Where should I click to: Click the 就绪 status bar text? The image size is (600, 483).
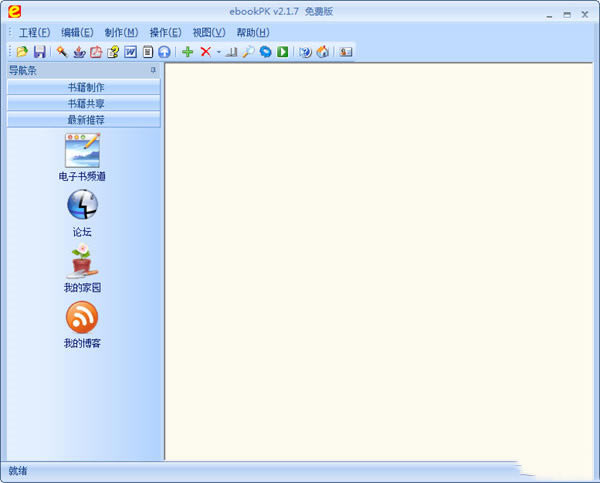[18, 471]
